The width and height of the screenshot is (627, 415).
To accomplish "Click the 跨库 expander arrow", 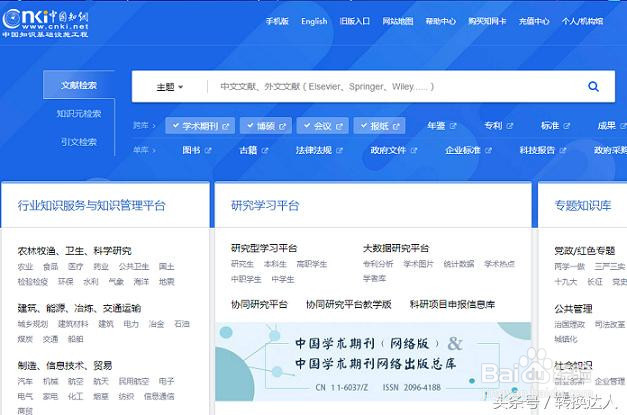I will (154, 126).
